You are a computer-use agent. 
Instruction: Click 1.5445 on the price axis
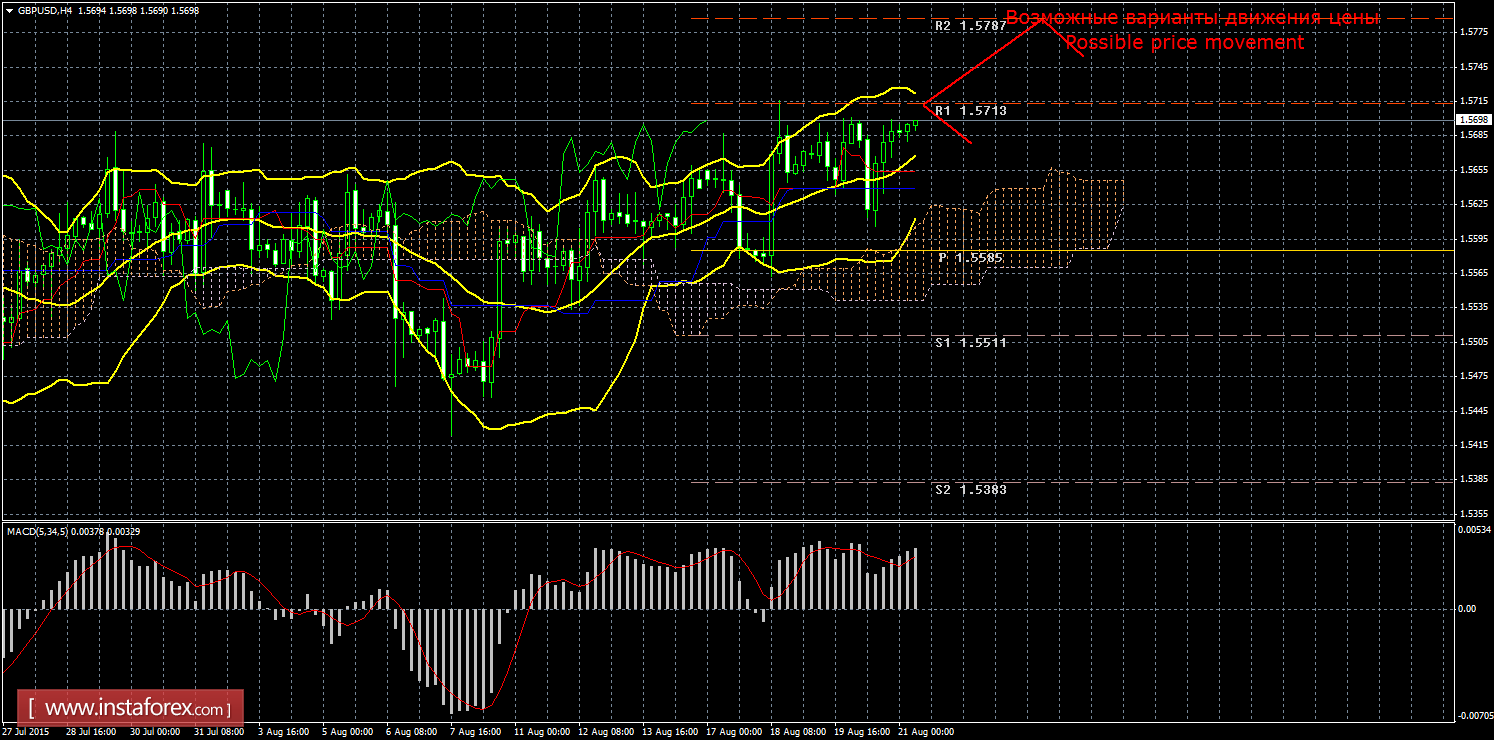(1473, 411)
